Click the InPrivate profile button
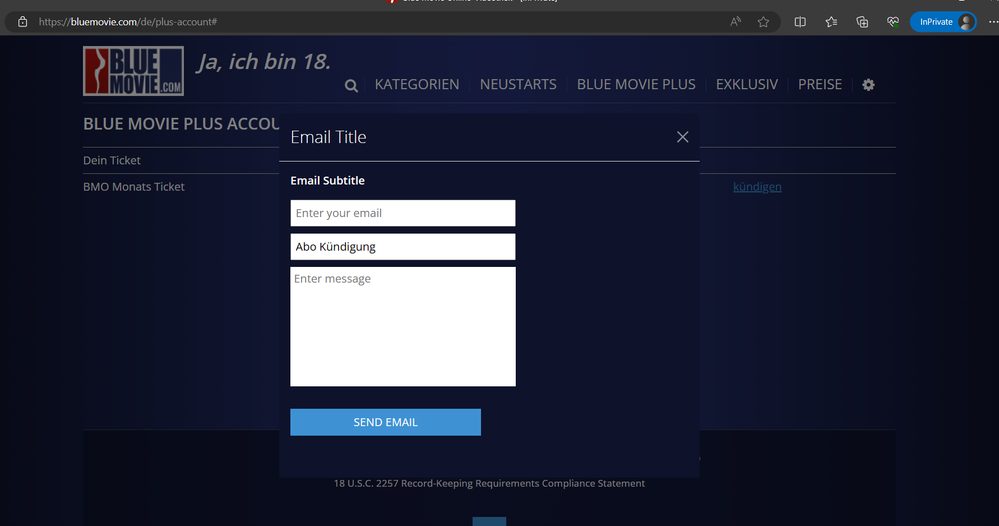This screenshot has width=999, height=526. [943, 22]
